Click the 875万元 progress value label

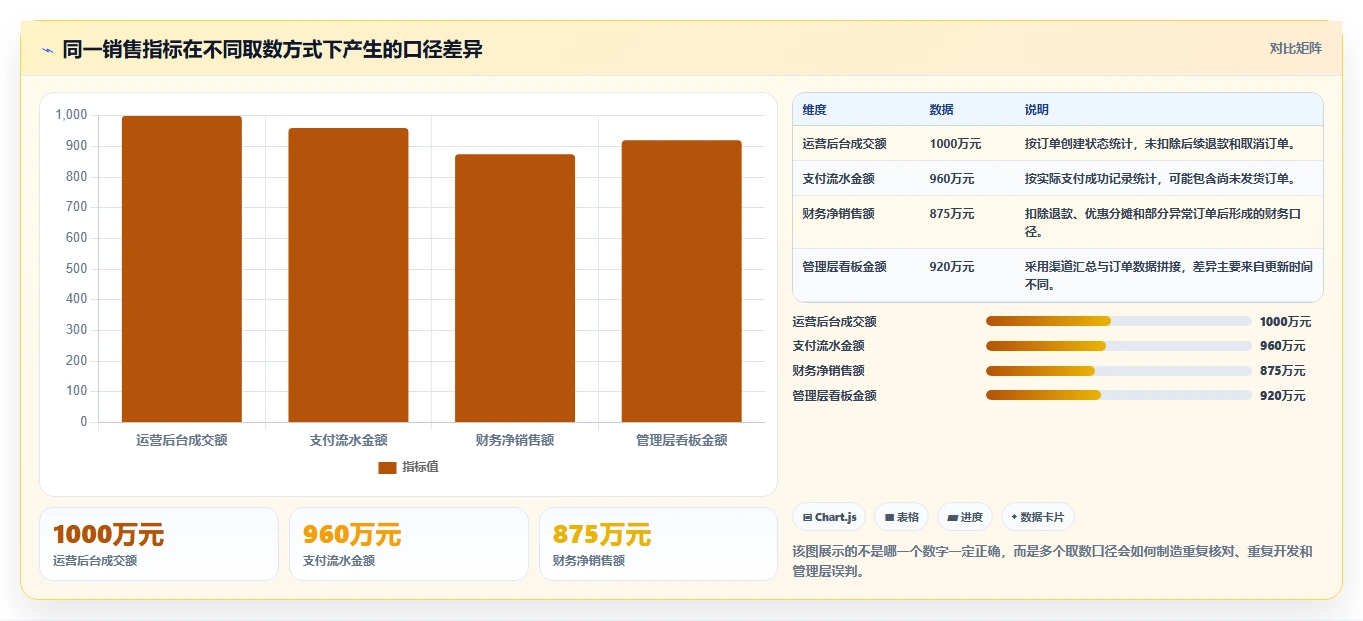[1283, 371]
